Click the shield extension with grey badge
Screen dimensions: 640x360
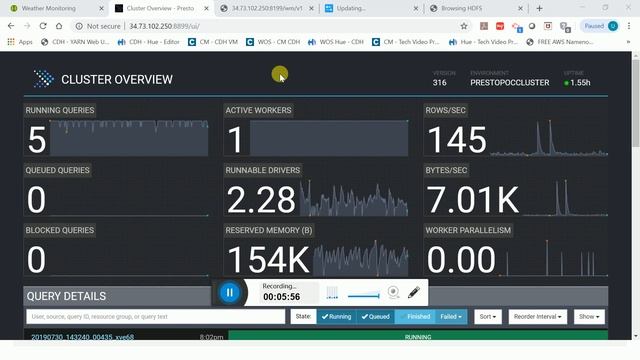[565, 27]
